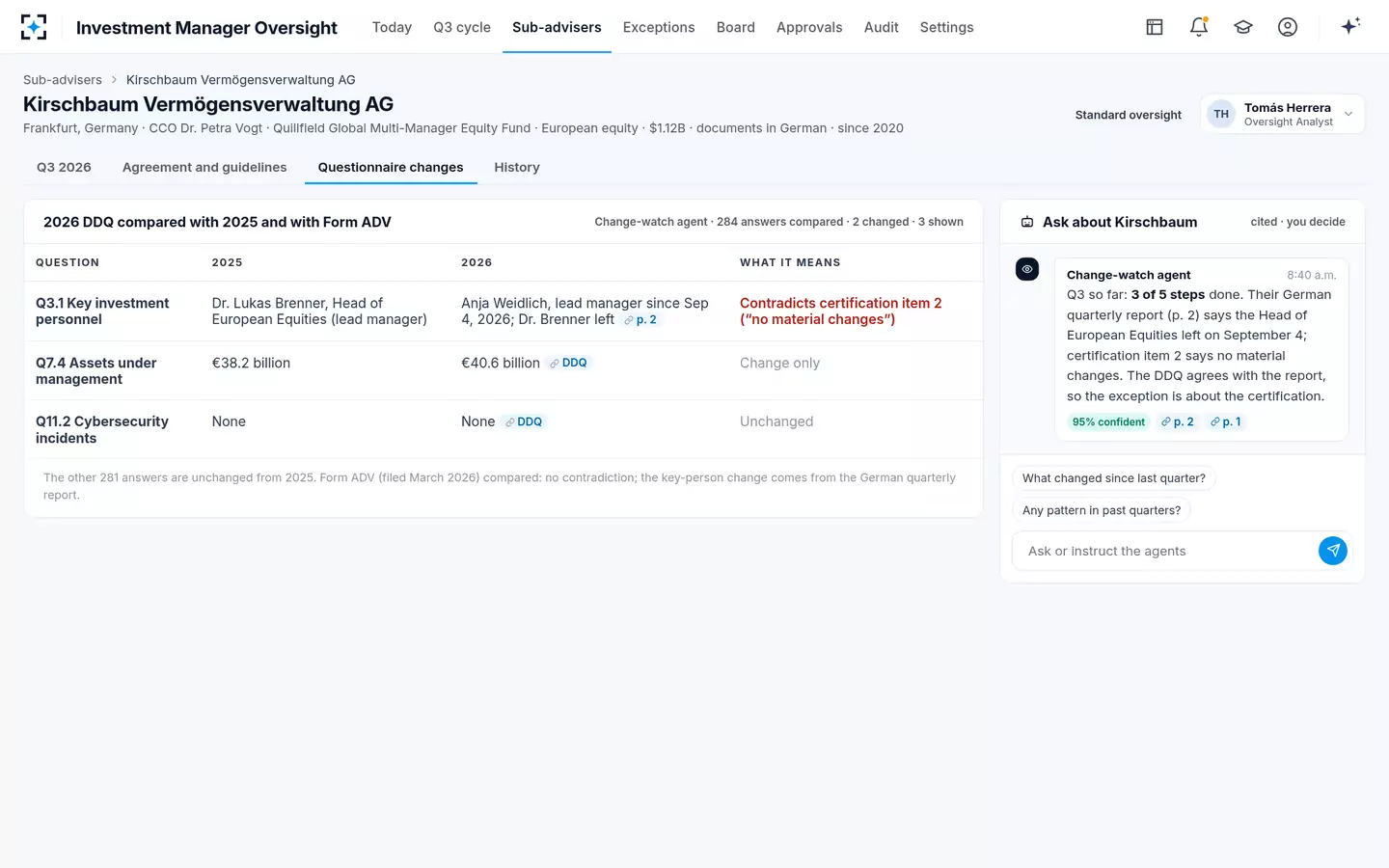The width and height of the screenshot is (1389, 868).
Task: Open p. 2 citation in agent message
Action: [1178, 422]
